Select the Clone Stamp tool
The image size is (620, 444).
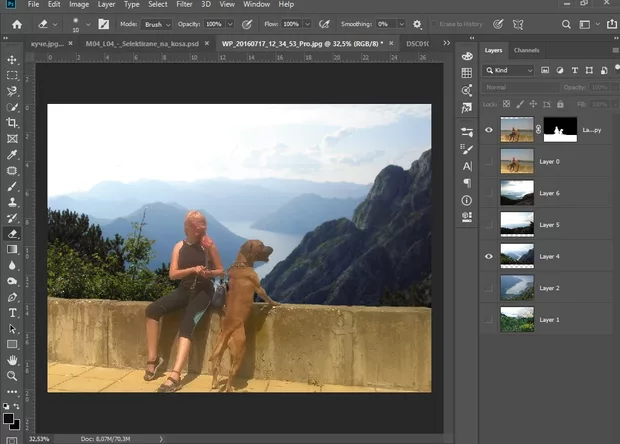click(12, 202)
